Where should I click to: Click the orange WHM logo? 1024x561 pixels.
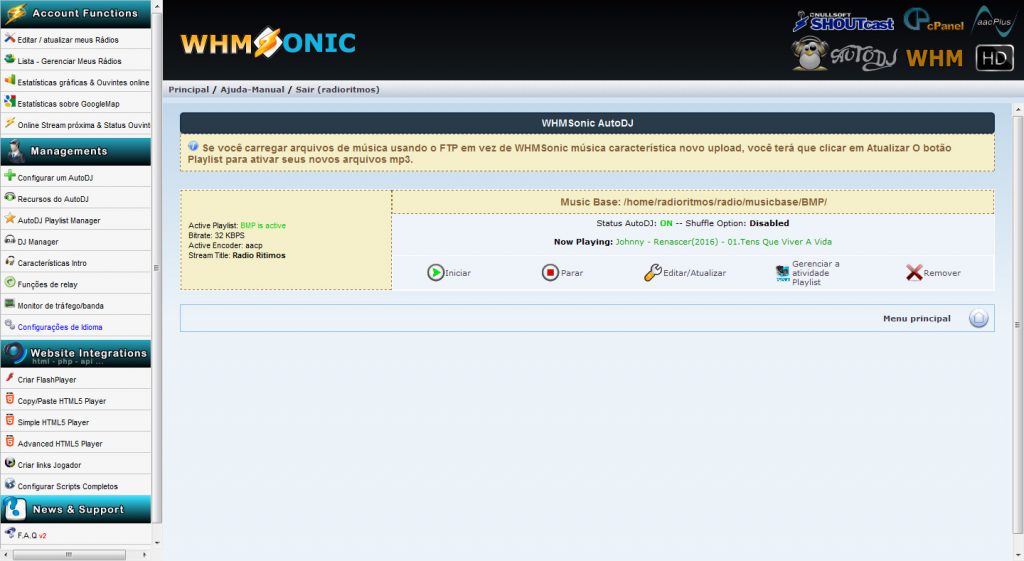935,58
